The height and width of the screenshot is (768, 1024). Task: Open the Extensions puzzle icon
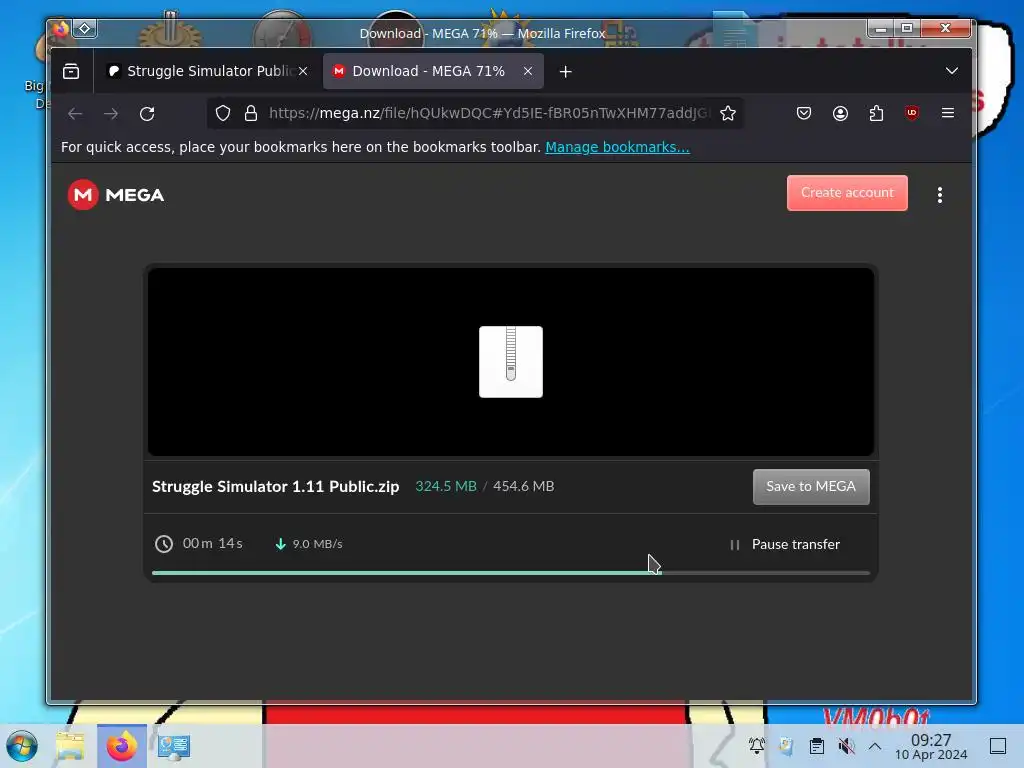click(876, 114)
